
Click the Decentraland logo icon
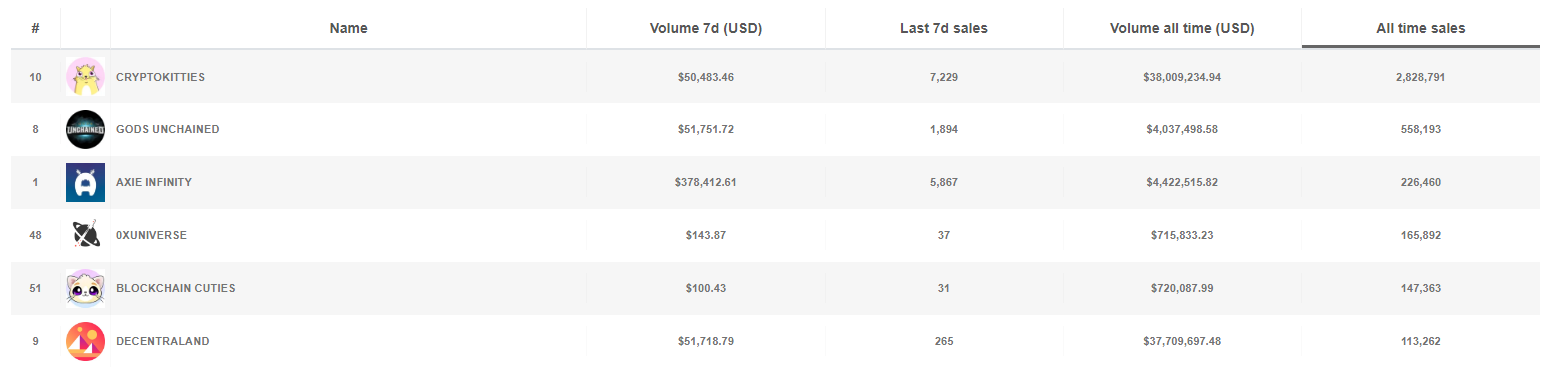(x=85, y=341)
